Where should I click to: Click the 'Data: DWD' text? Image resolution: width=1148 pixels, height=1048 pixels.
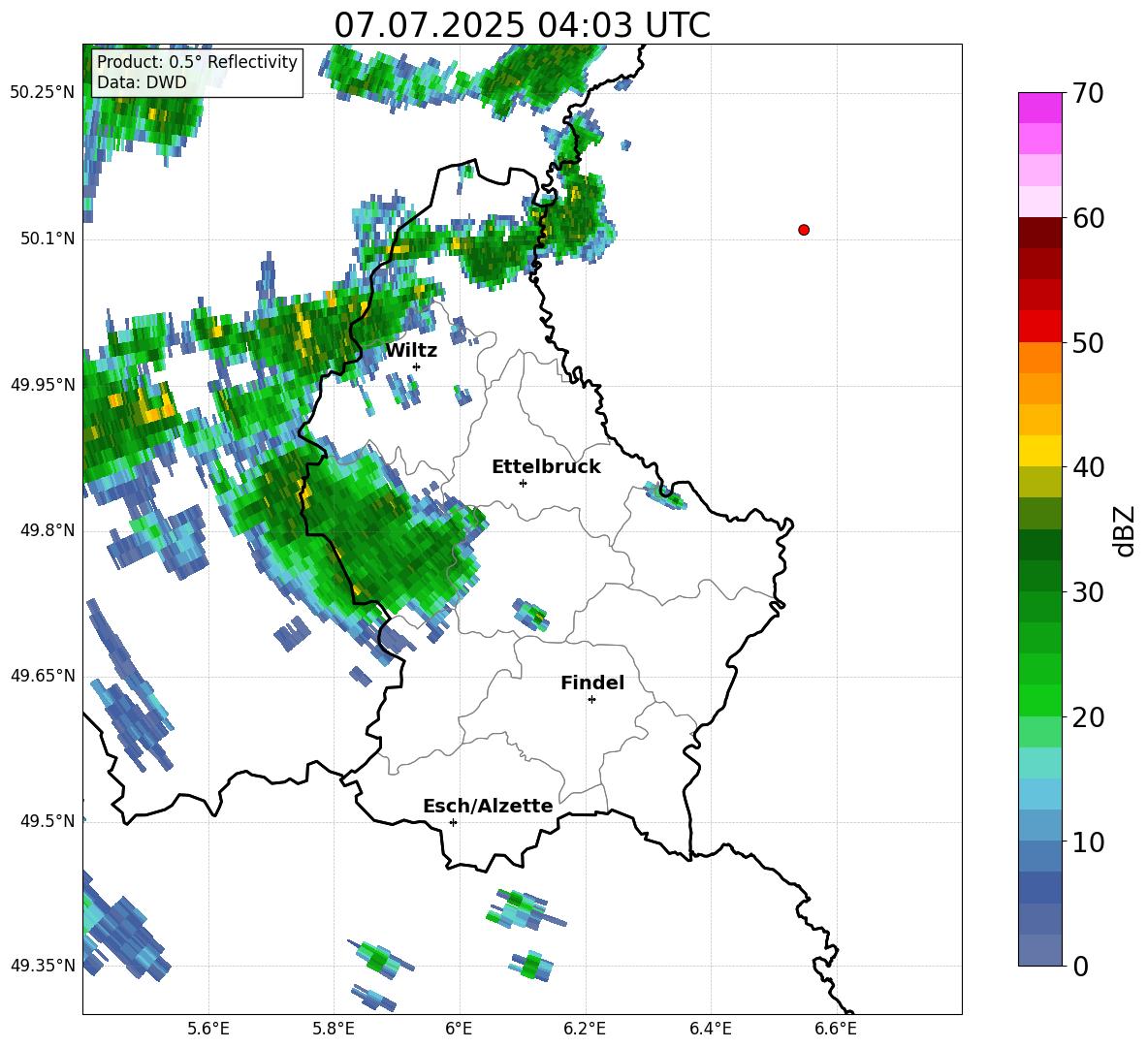tap(142, 82)
